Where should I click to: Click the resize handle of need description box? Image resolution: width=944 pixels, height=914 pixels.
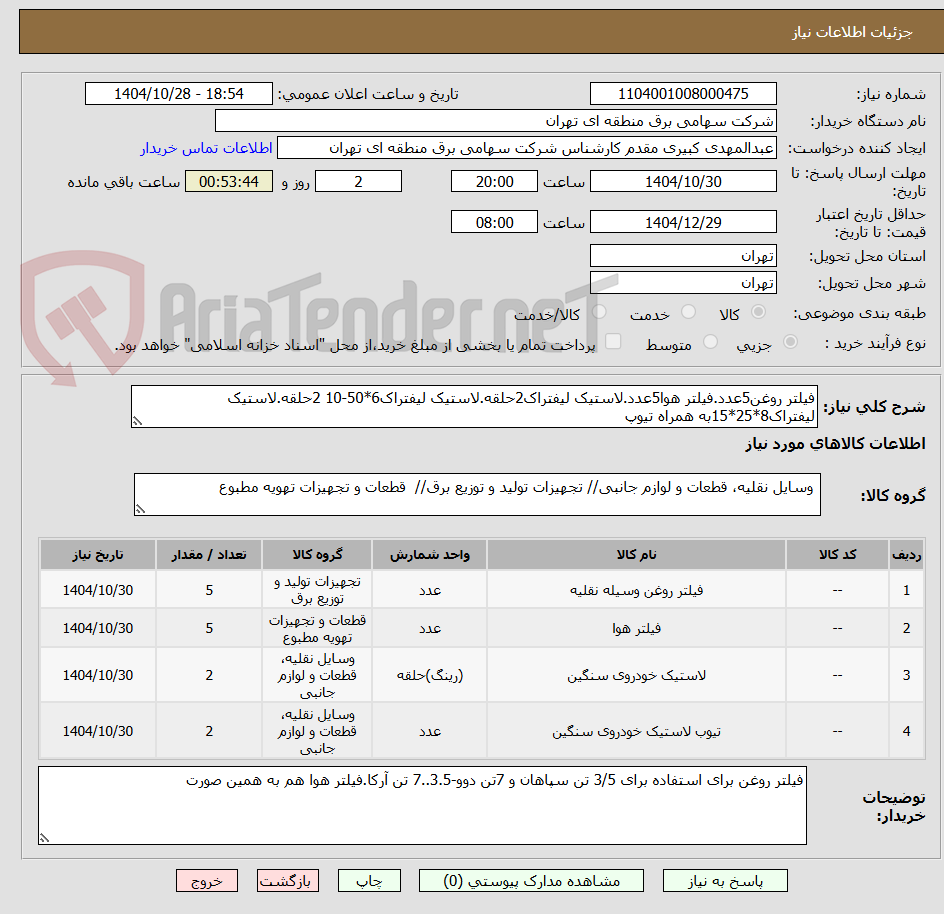pyautogui.click(x=137, y=421)
